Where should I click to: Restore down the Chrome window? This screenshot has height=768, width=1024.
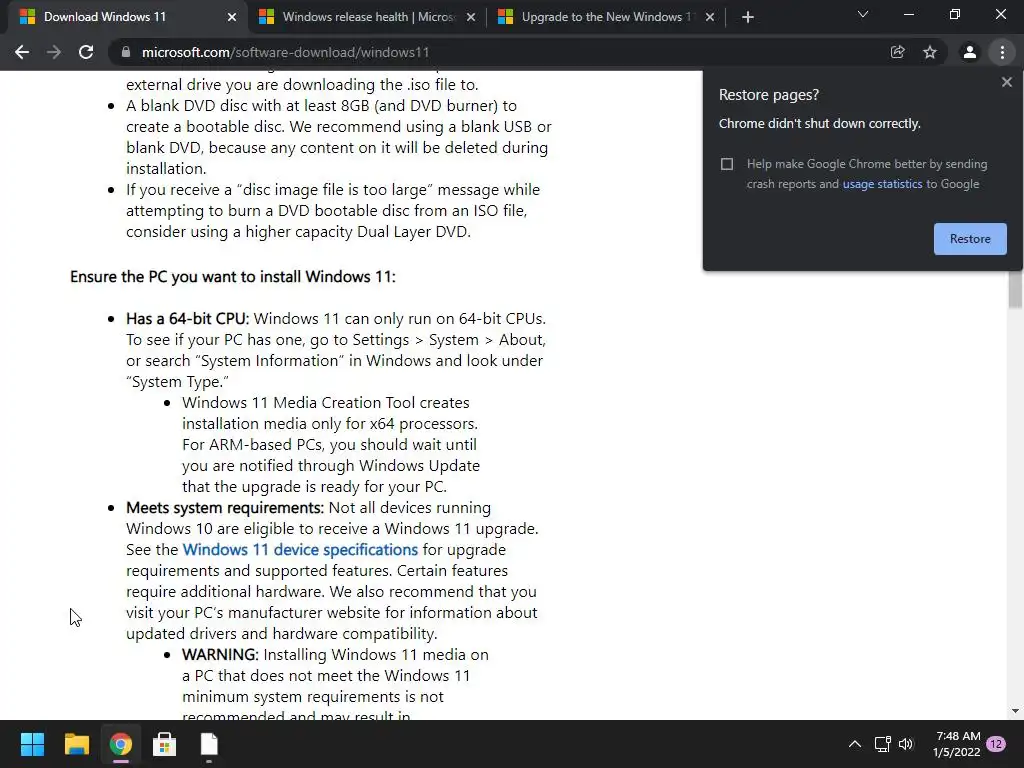[955, 14]
